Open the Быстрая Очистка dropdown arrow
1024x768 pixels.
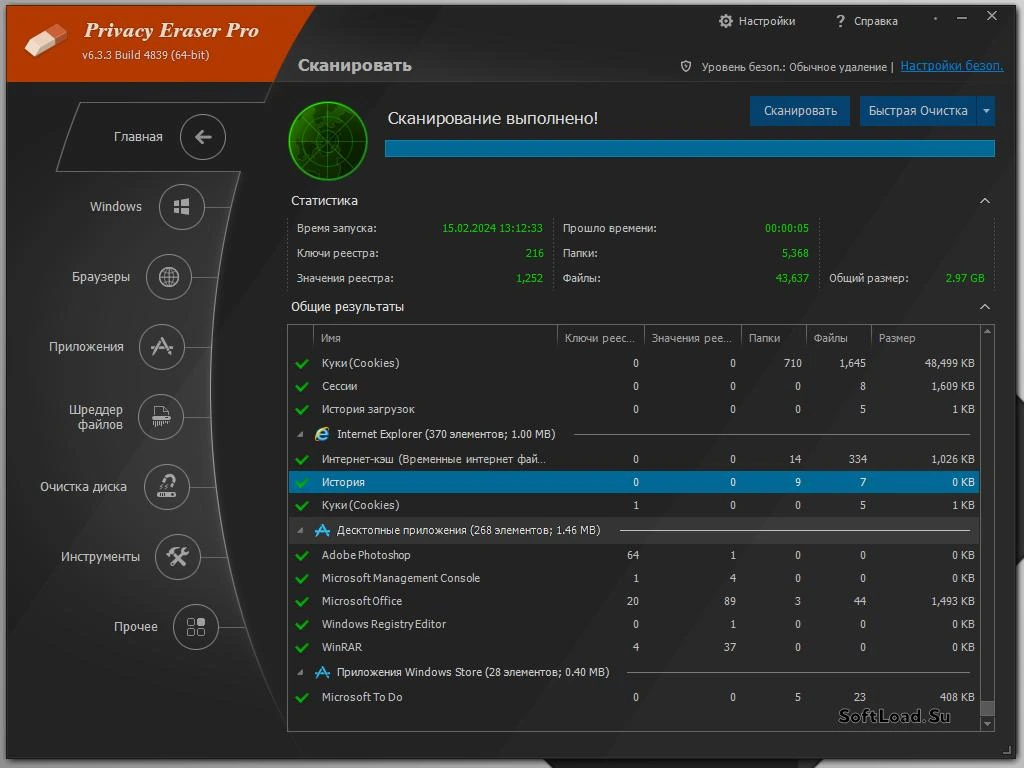pos(986,111)
